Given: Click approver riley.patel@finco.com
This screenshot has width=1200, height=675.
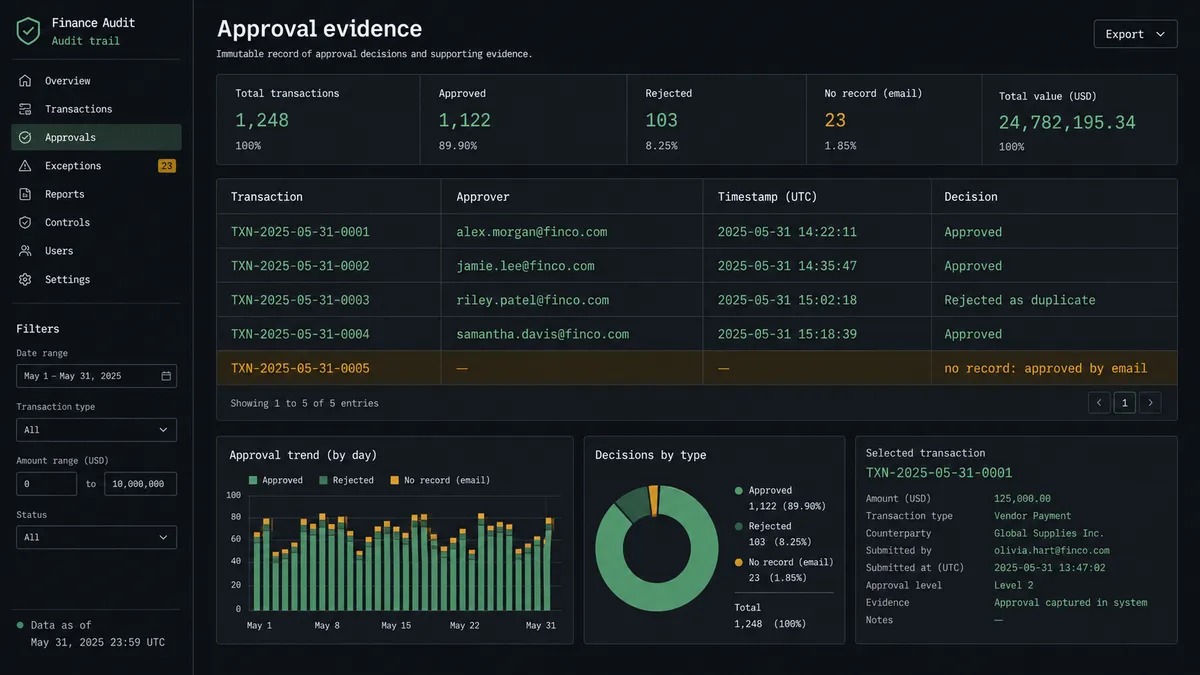Looking at the screenshot, I should pos(532,300).
